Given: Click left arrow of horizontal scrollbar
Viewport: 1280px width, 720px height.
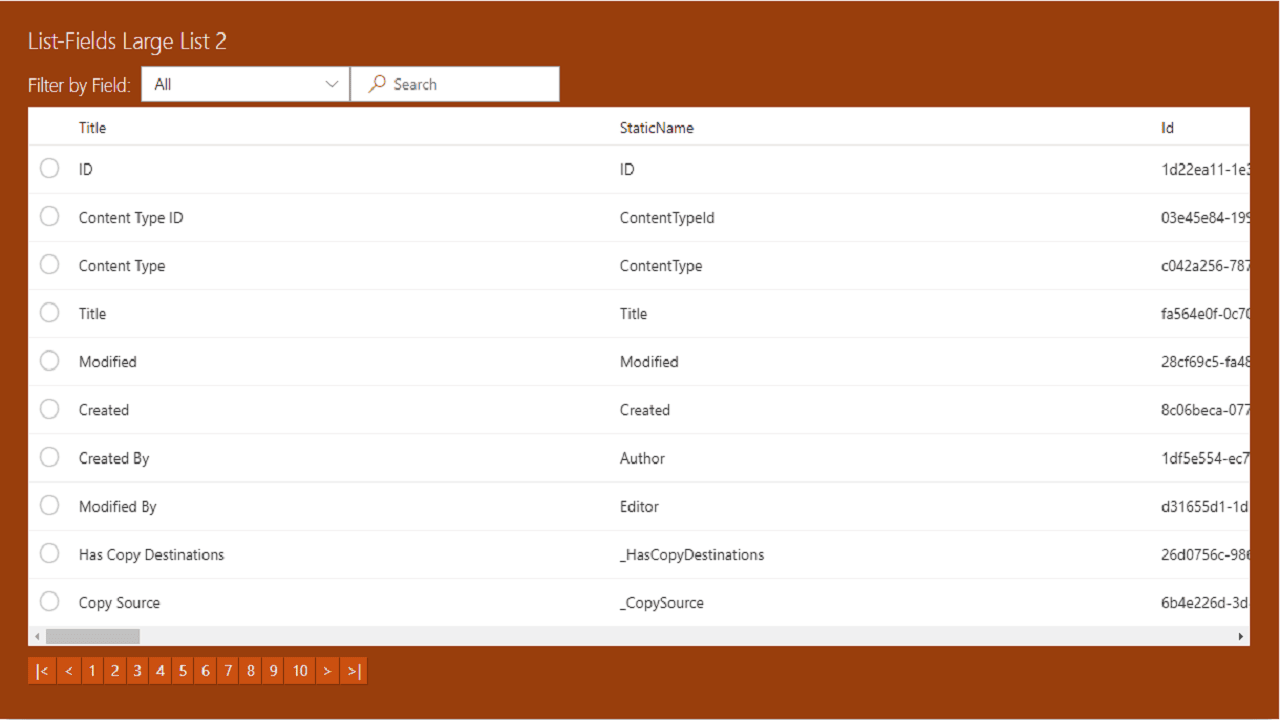Looking at the screenshot, I should [x=37, y=636].
